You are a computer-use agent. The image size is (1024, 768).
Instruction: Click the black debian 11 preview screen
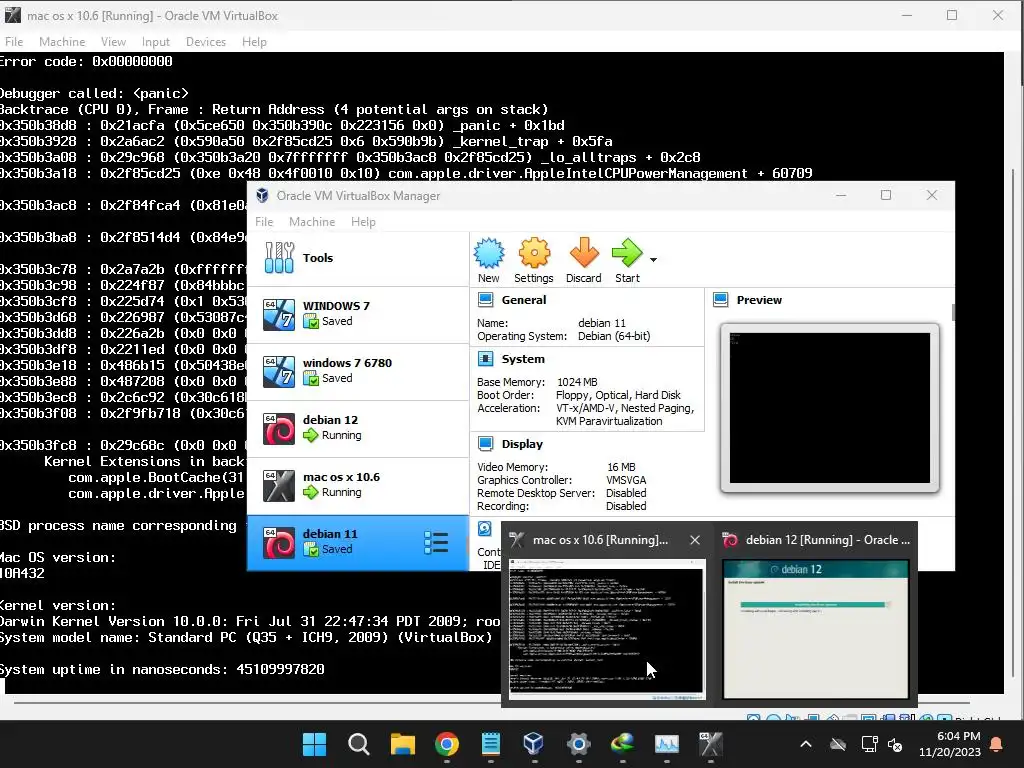pos(829,408)
